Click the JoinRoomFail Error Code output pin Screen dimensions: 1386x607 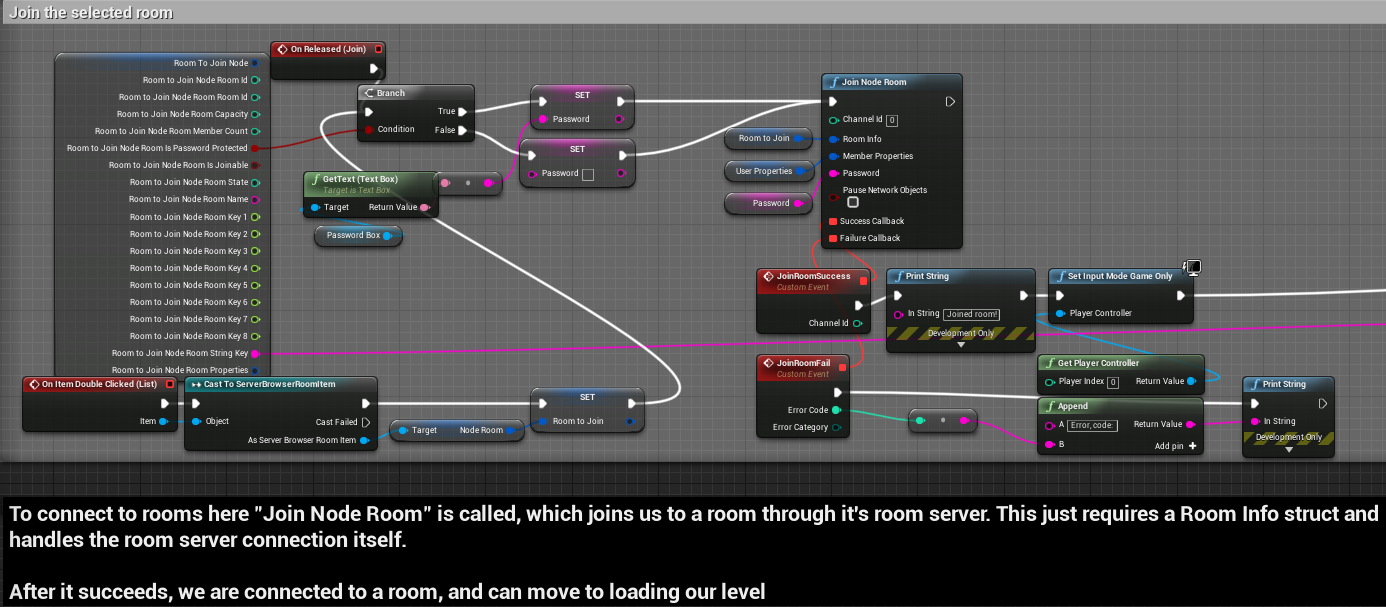point(836,410)
